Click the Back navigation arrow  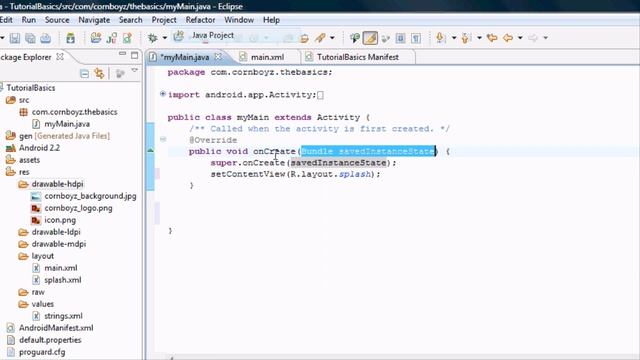pos(508,38)
